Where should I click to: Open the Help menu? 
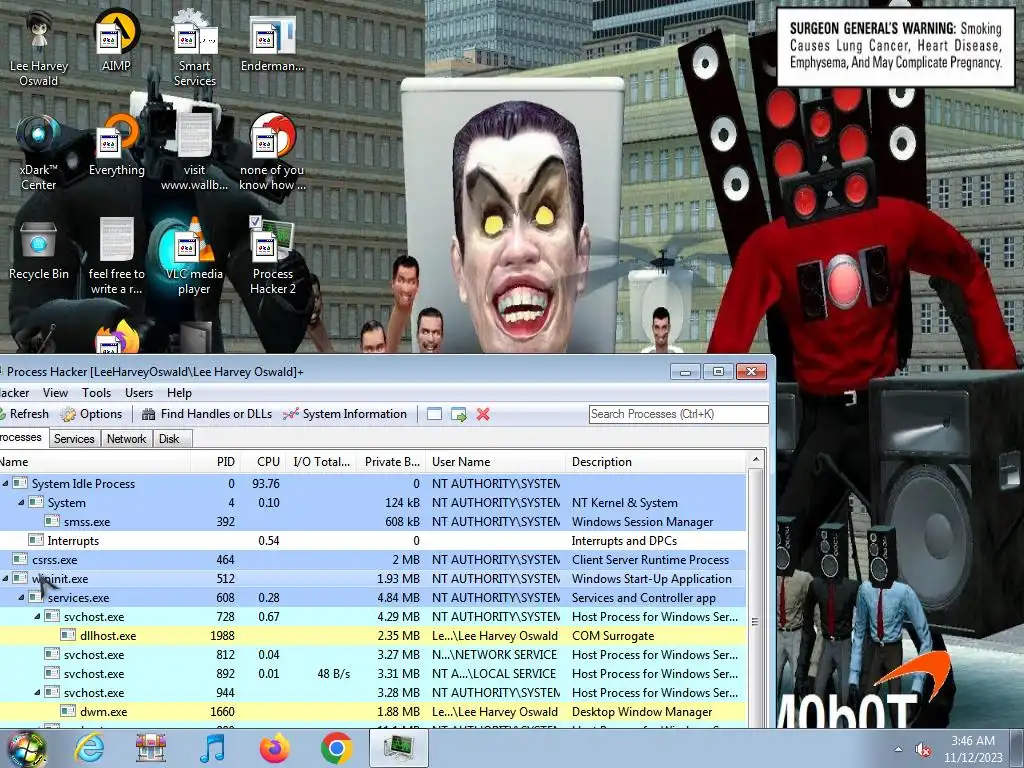tap(179, 392)
